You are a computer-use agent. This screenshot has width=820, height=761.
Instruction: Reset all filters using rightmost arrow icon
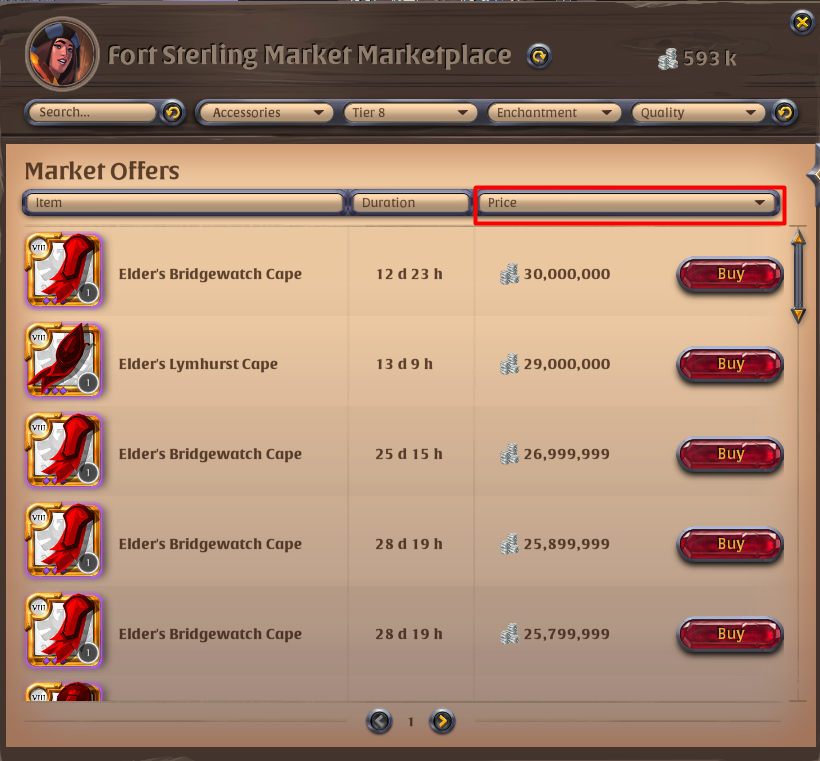[784, 112]
